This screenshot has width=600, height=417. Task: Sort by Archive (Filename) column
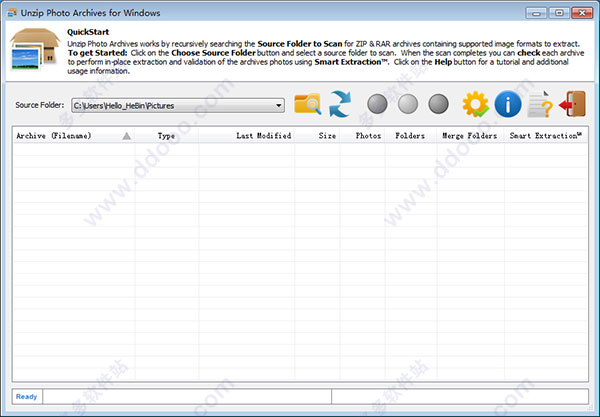73,136
